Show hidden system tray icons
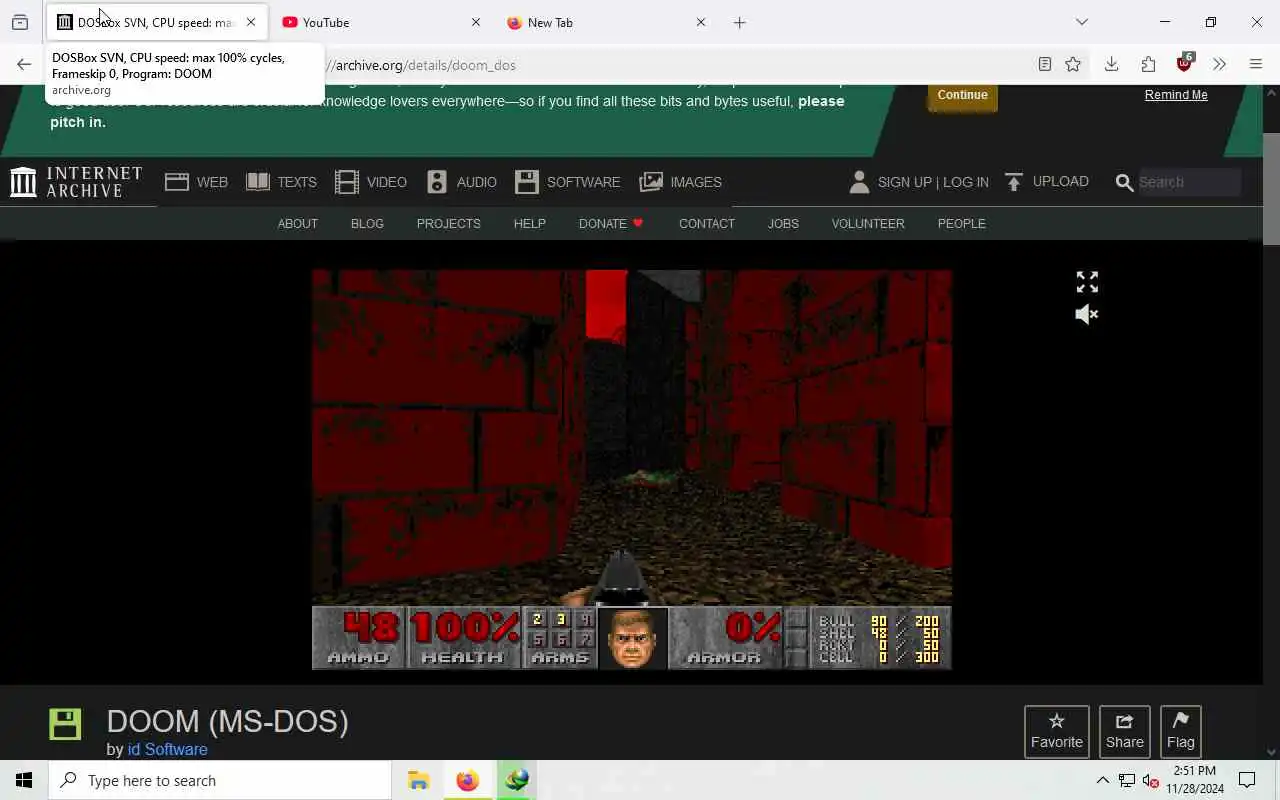The width and height of the screenshot is (1280, 800). coord(1102,780)
